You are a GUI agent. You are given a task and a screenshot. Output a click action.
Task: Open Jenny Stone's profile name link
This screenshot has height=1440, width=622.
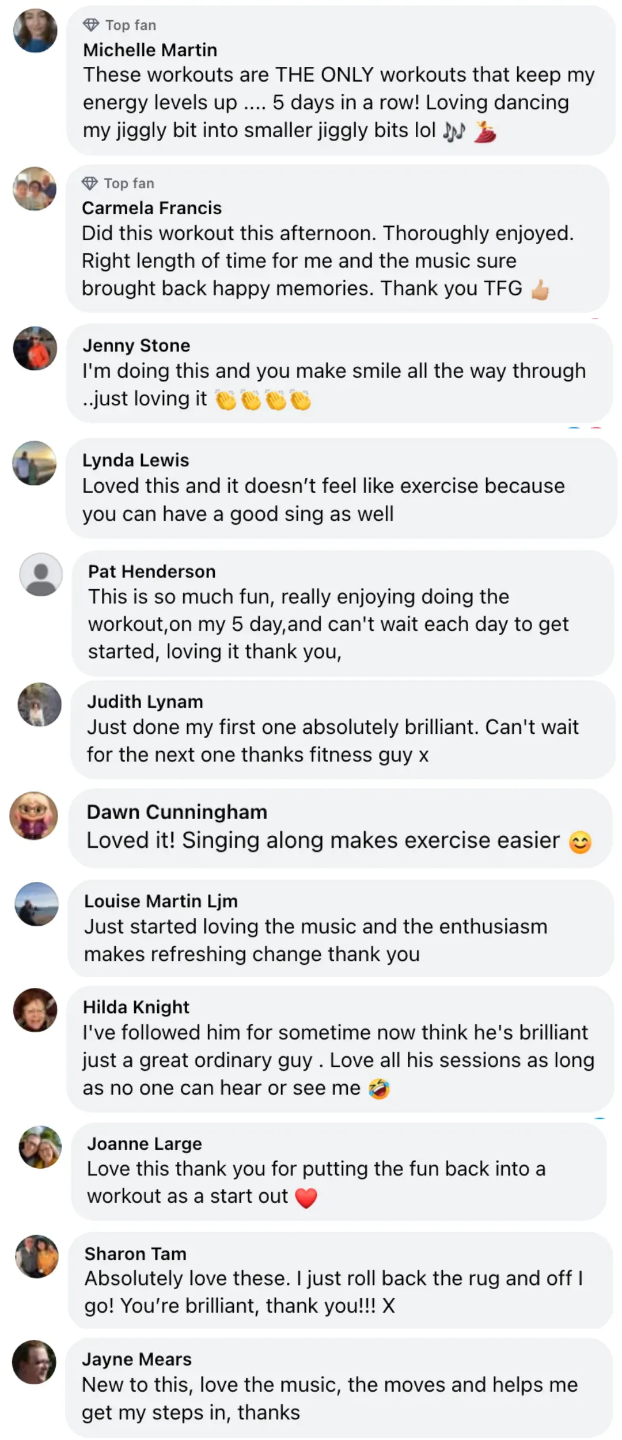[x=136, y=345]
